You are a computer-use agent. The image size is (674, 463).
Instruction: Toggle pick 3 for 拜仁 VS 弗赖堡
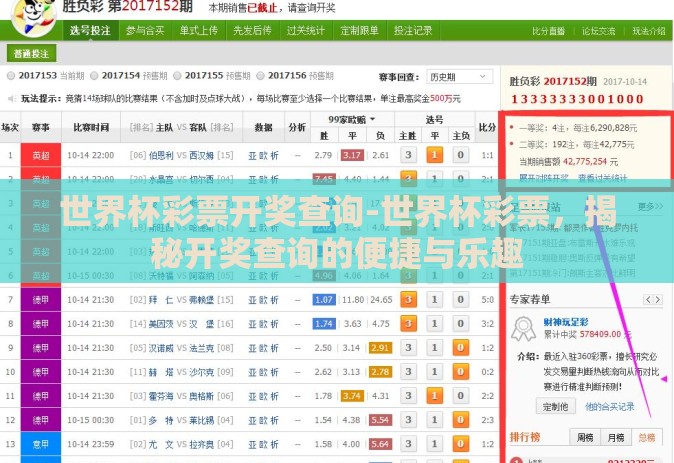pos(408,299)
